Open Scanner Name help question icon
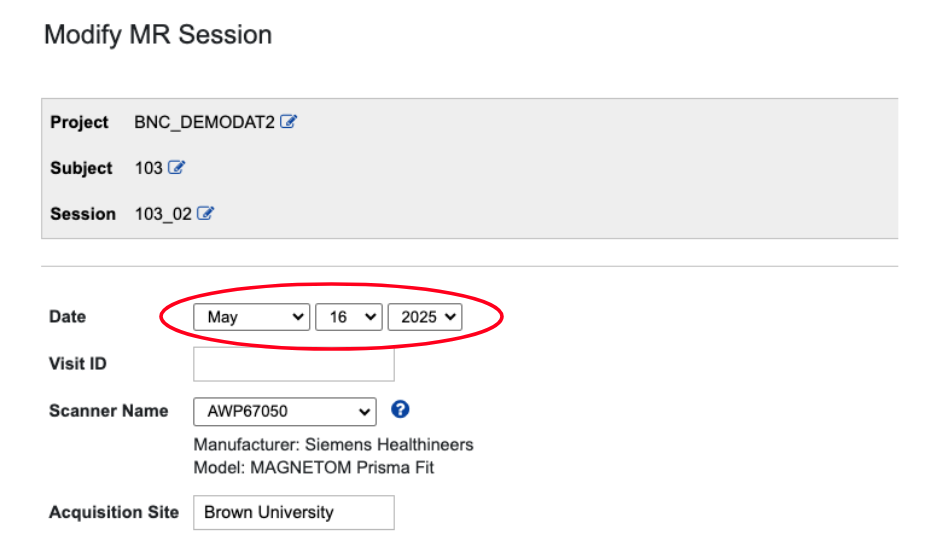Viewport: 926px width, 552px height. [400, 409]
